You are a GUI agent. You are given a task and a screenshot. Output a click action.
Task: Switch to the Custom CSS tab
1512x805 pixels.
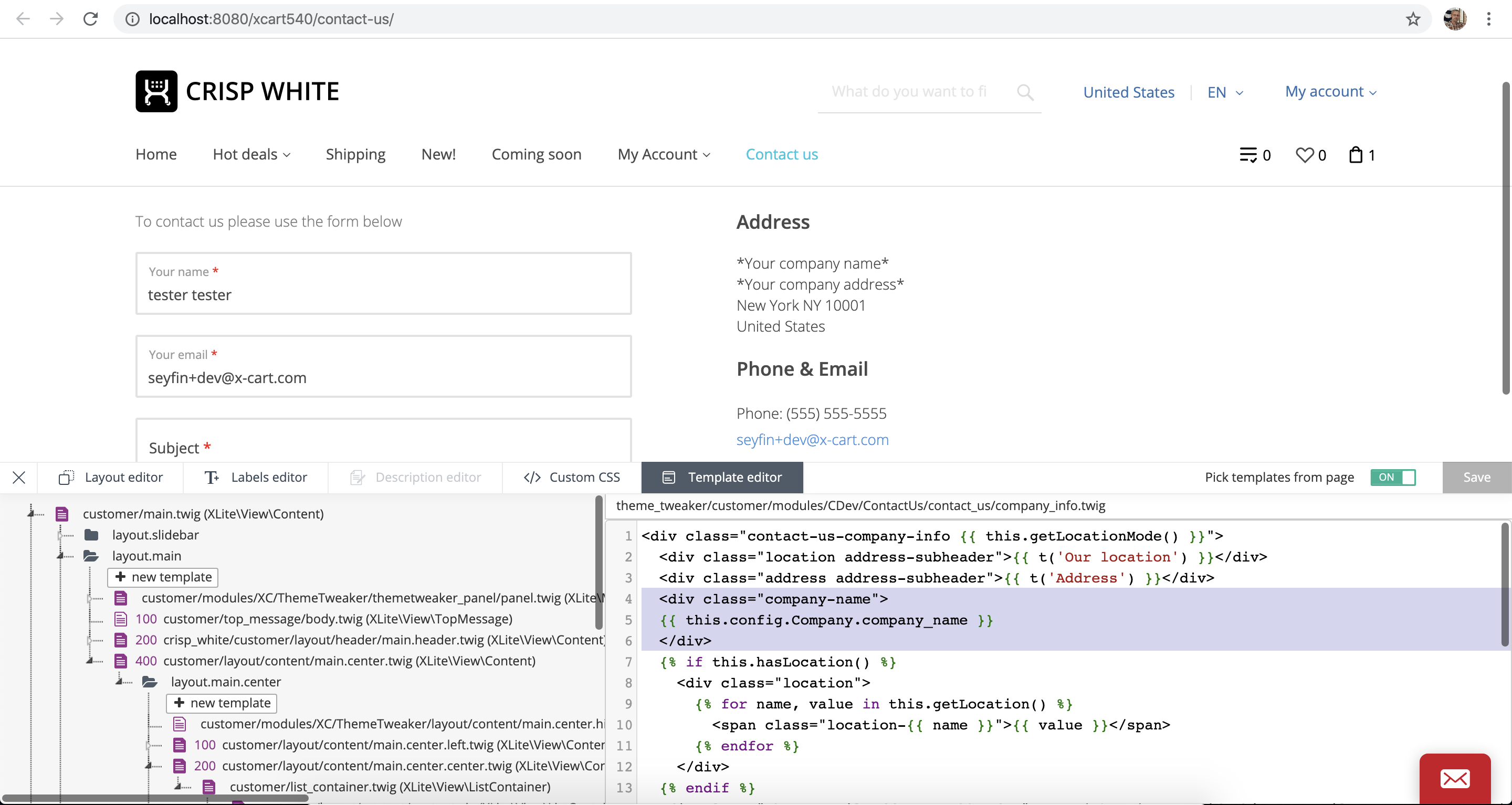(x=572, y=478)
